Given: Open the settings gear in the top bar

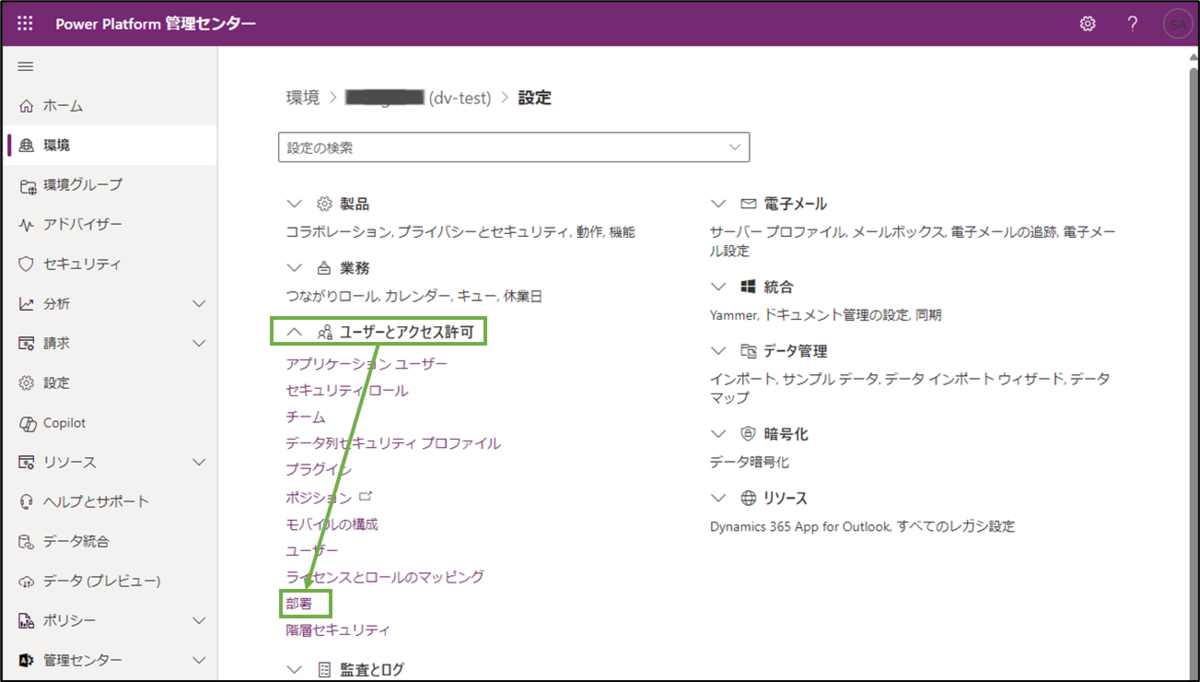Looking at the screenshot, I should (1087, 23).
